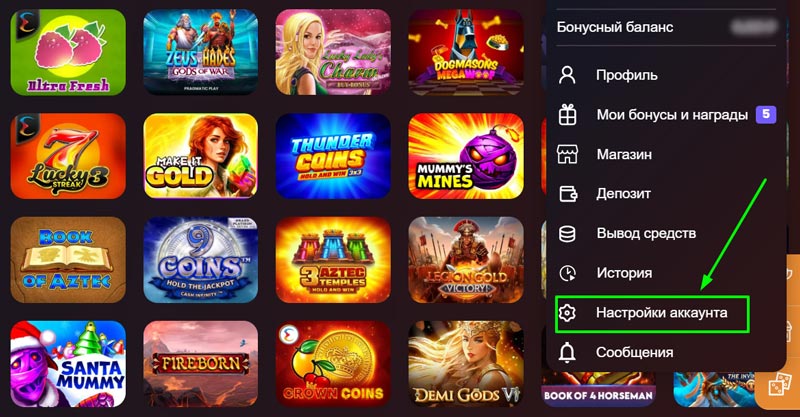Click the Profile person icon
The width and height of the screenshot is (800, 417).
coord(567,75)
